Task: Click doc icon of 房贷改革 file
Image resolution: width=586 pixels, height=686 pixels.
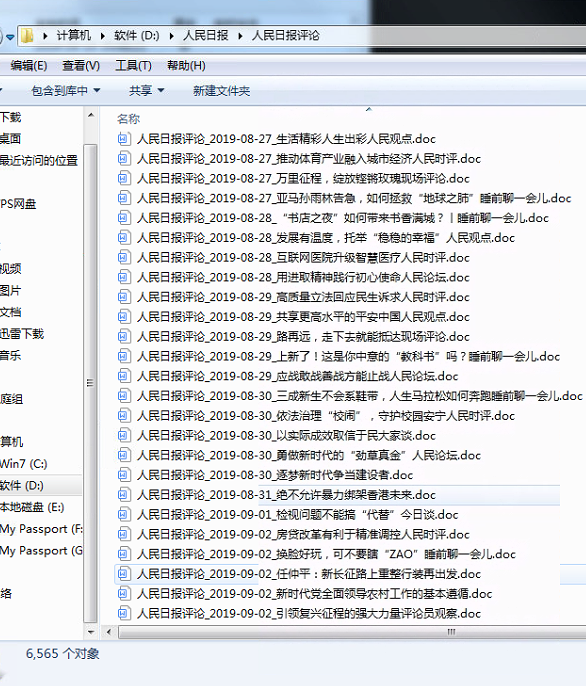Action: coord(124,534)
